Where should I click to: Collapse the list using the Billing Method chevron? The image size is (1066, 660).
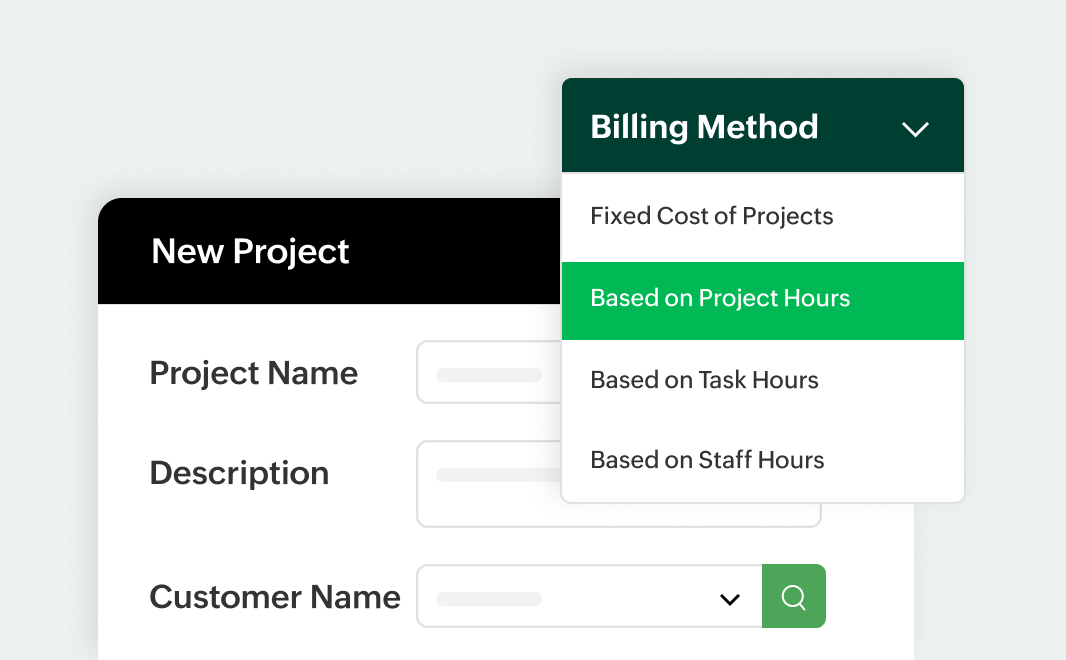click(915, 129)
